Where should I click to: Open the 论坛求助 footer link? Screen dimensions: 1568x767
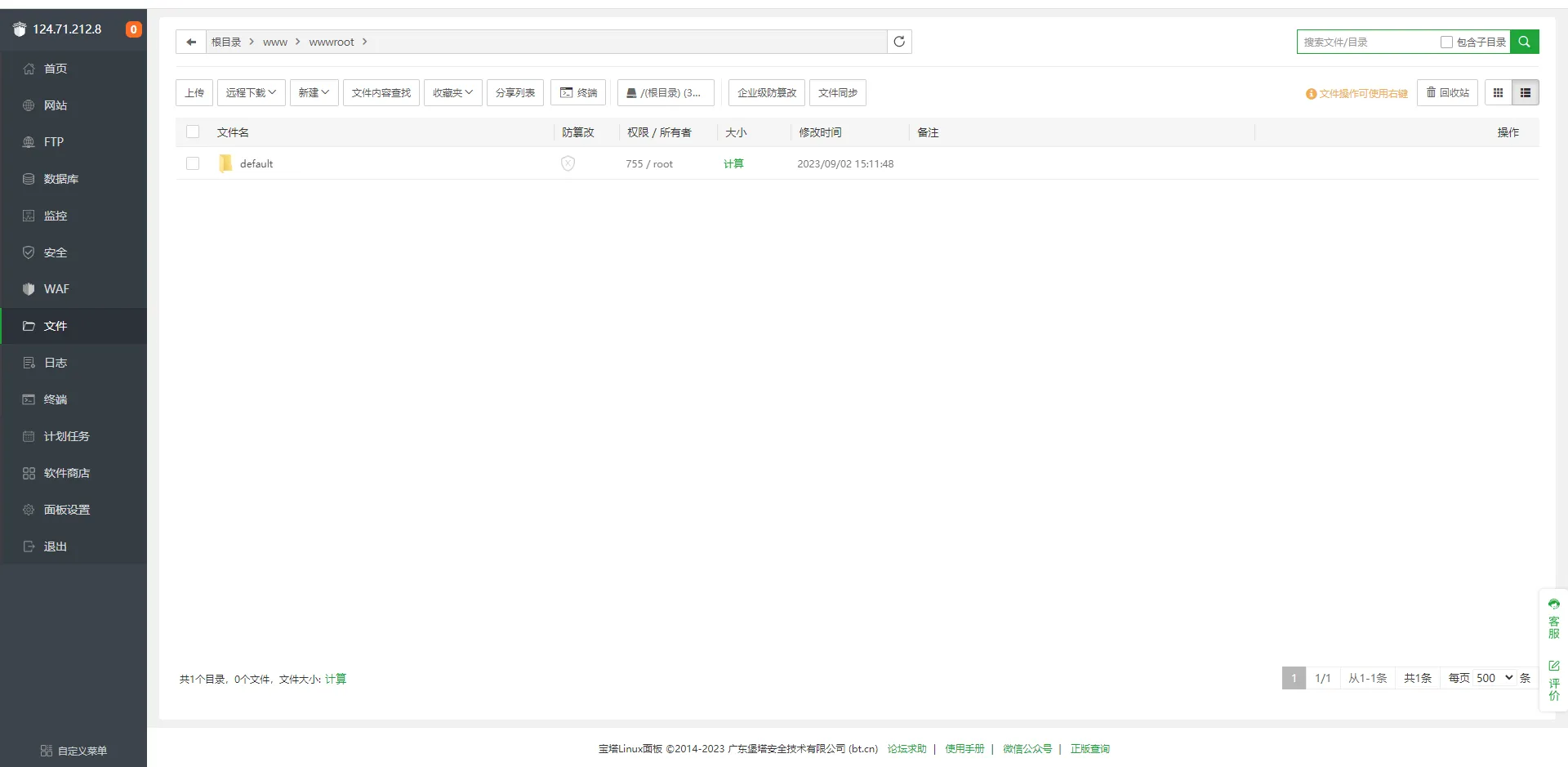[906, 749]
